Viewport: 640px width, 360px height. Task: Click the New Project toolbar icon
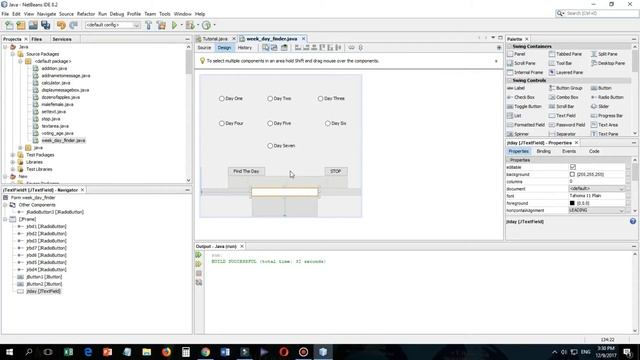tap(21, 25)
